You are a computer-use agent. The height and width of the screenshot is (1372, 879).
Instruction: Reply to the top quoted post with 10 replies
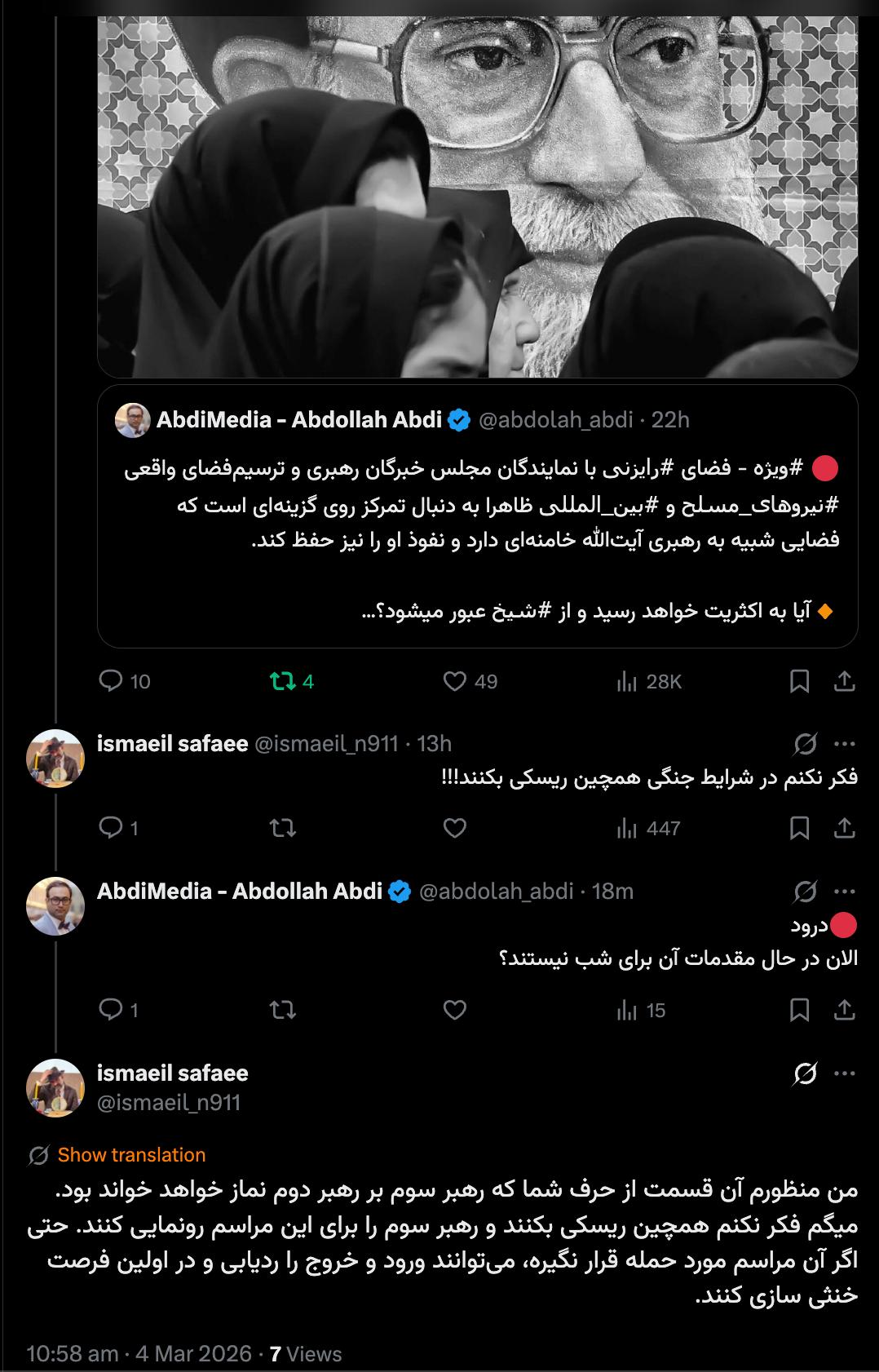click(x=110, y=681)
